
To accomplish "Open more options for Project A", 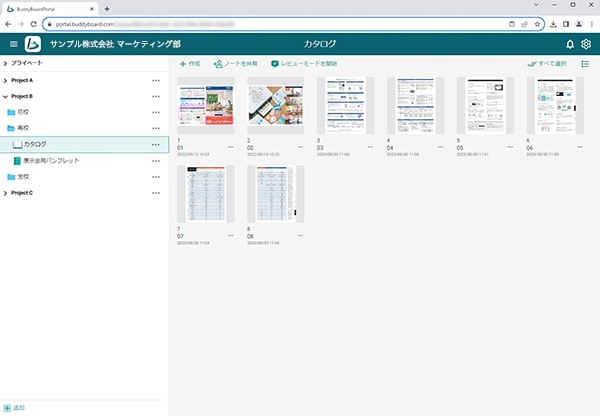I will pyautogui.click(x=155, y=80).
